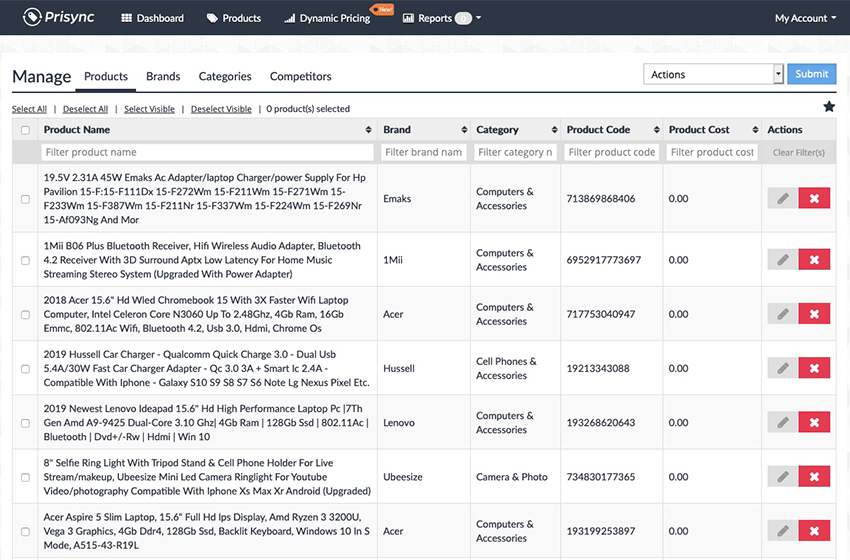Open the Dashboard menu item

click(x=152, y=18)
